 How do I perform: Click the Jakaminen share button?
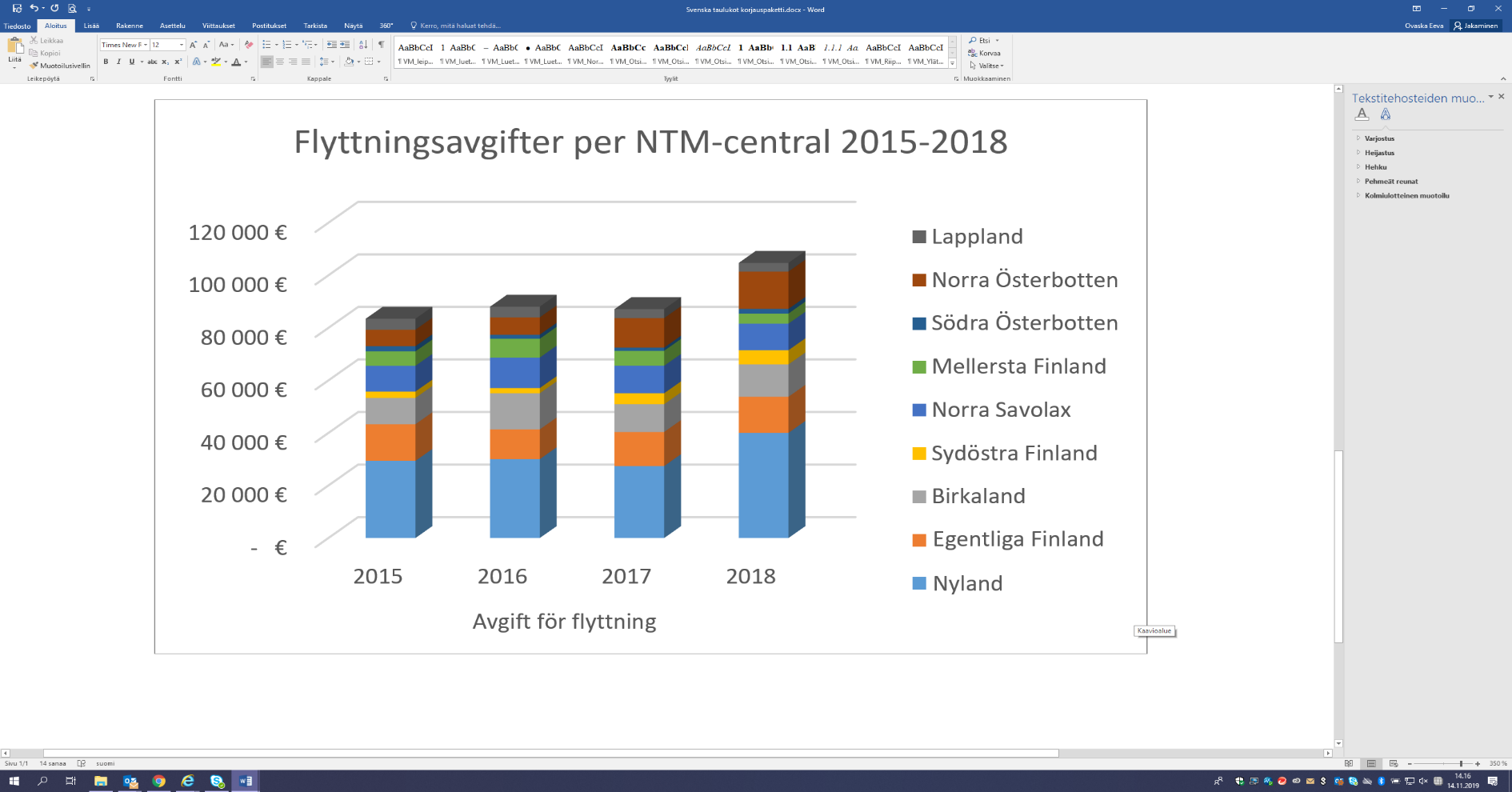1476,26
